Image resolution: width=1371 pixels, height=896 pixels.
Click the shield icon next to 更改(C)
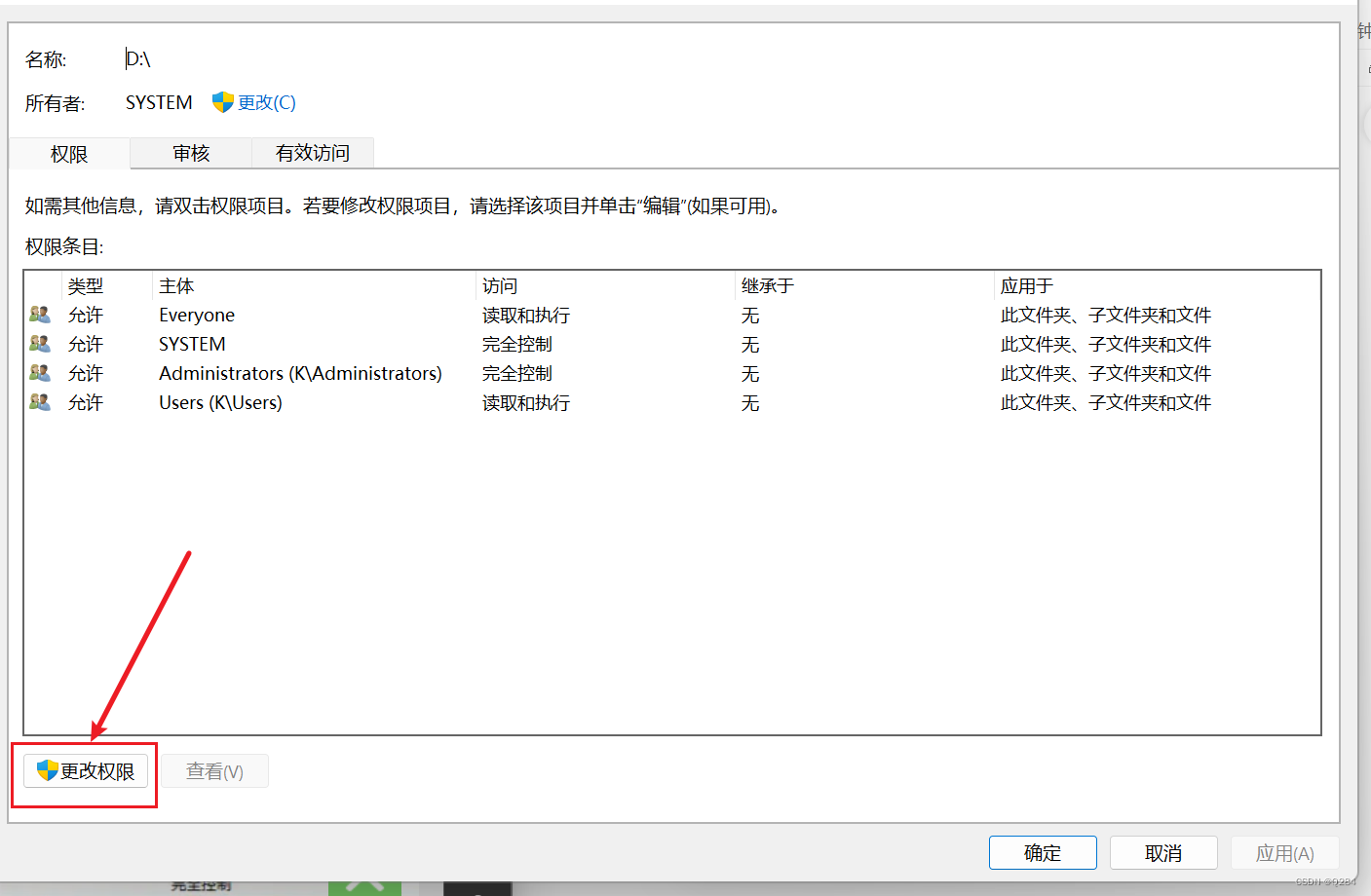point(222,101)
